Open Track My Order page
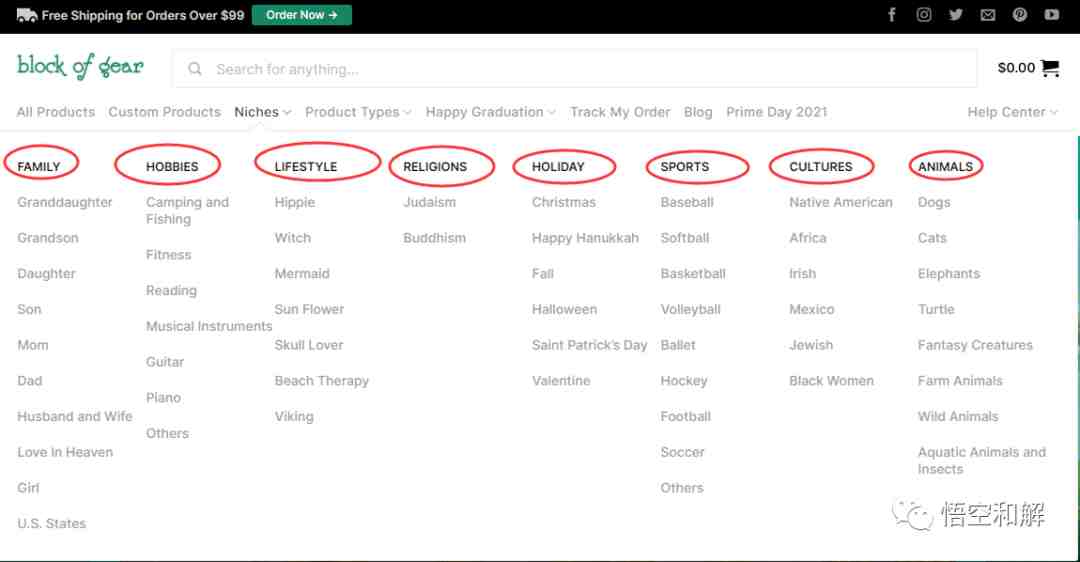1080x562 pixels. (x=620, y=112)
